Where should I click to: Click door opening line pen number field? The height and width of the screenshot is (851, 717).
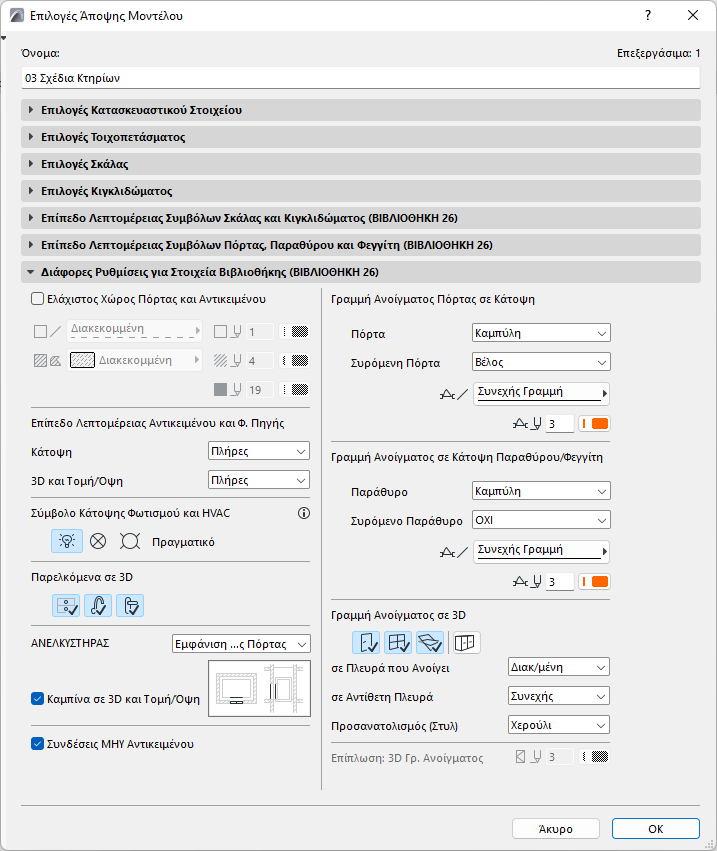click(560, 423)
